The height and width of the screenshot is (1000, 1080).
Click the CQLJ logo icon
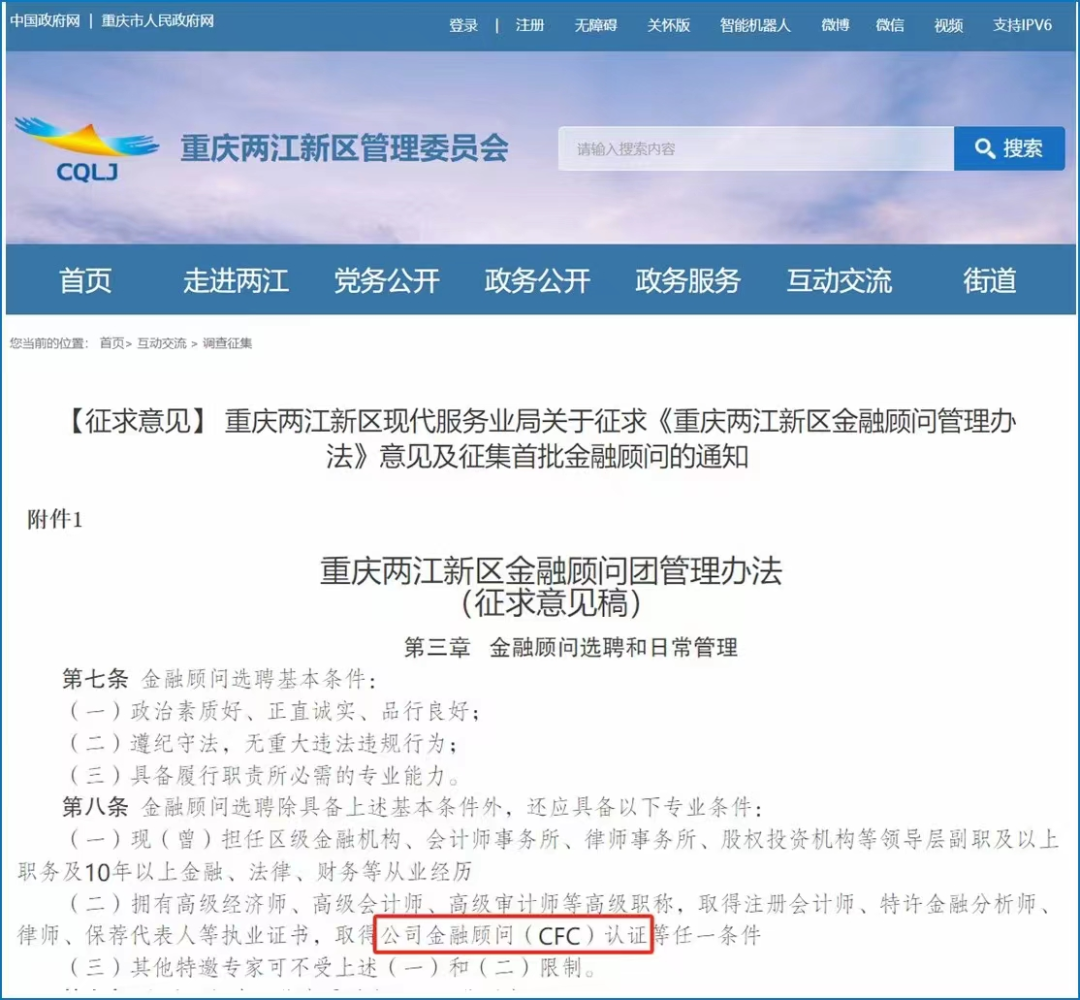[87, 150]
